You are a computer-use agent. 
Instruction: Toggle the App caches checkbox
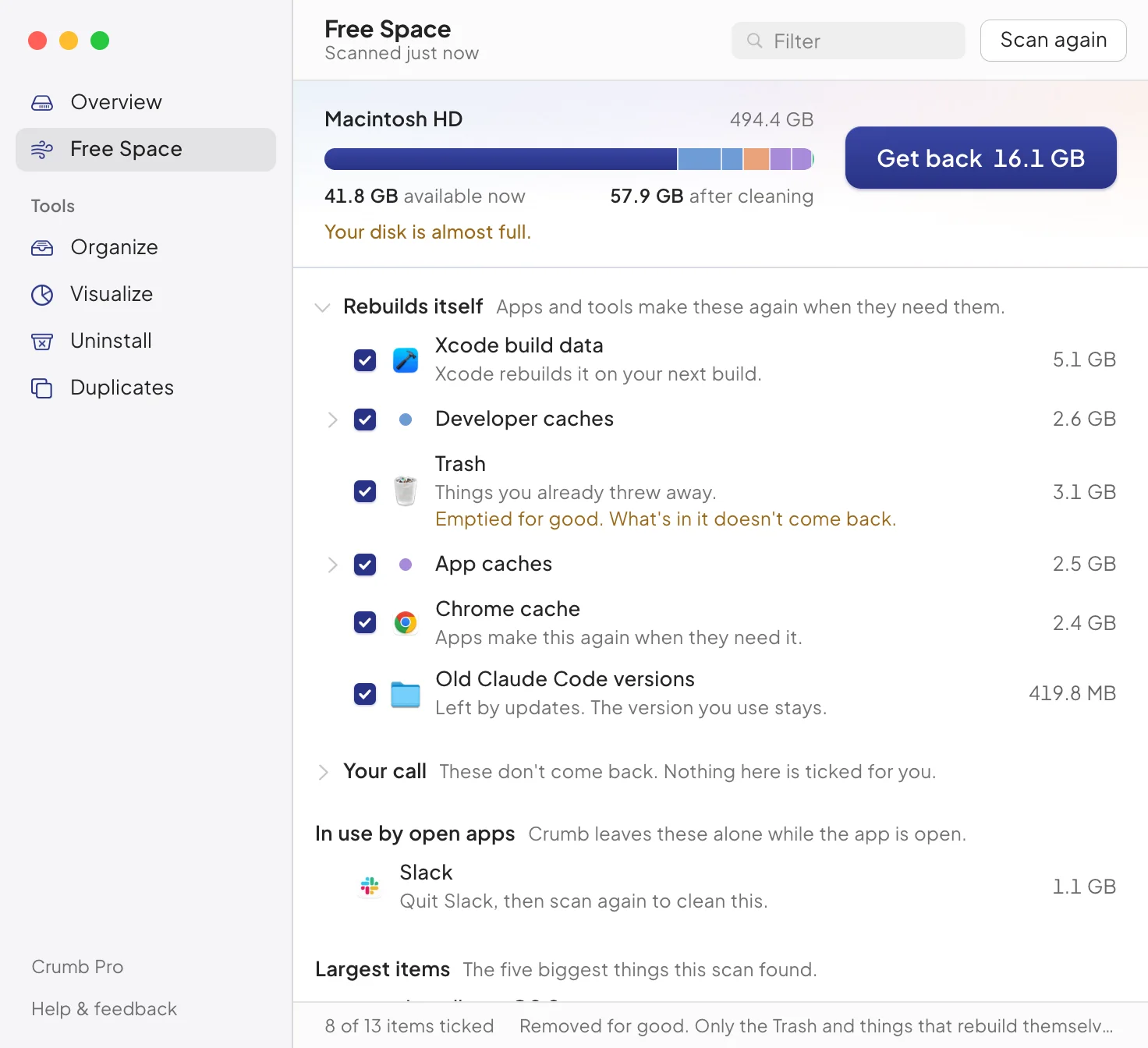(365, 565)
